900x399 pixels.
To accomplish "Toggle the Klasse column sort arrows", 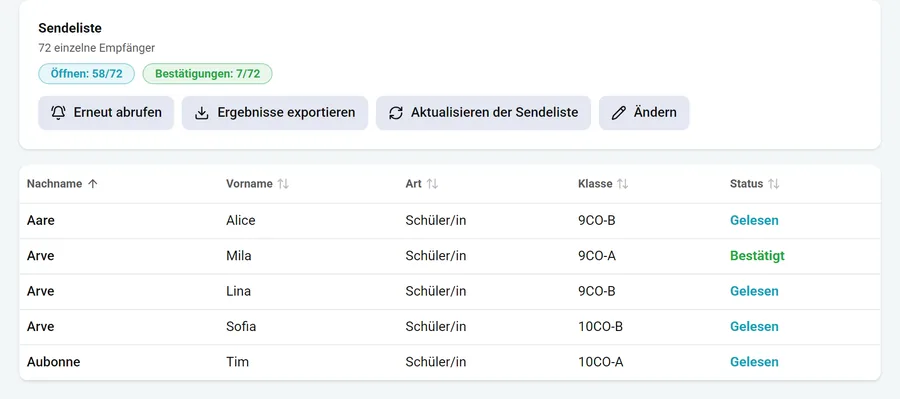I will pyautogui.click(x=623, y=184).
